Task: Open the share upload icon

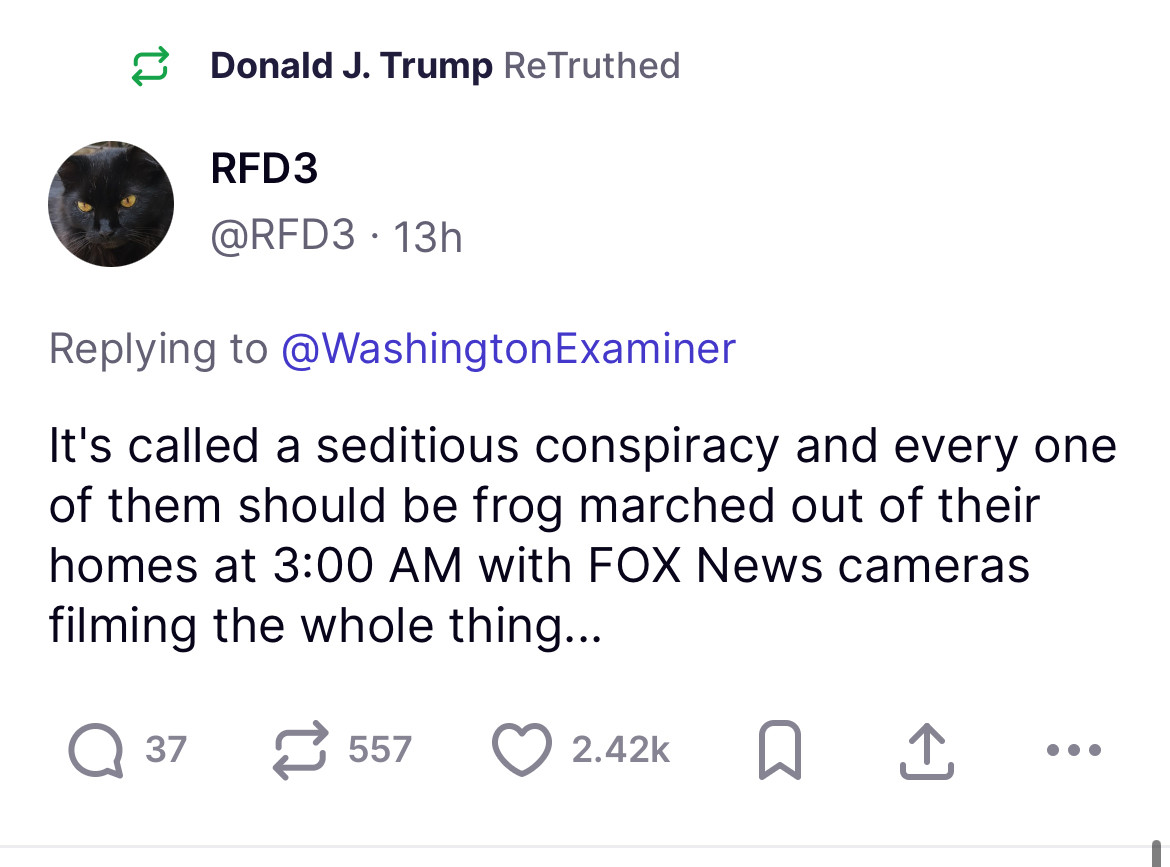Action: 927,752
